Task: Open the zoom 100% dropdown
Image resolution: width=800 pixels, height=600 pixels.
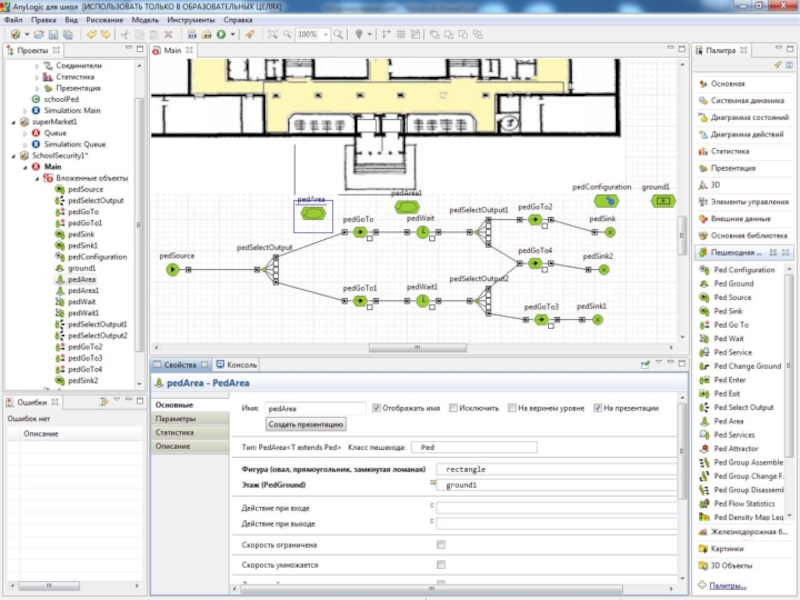Action: 325,34
